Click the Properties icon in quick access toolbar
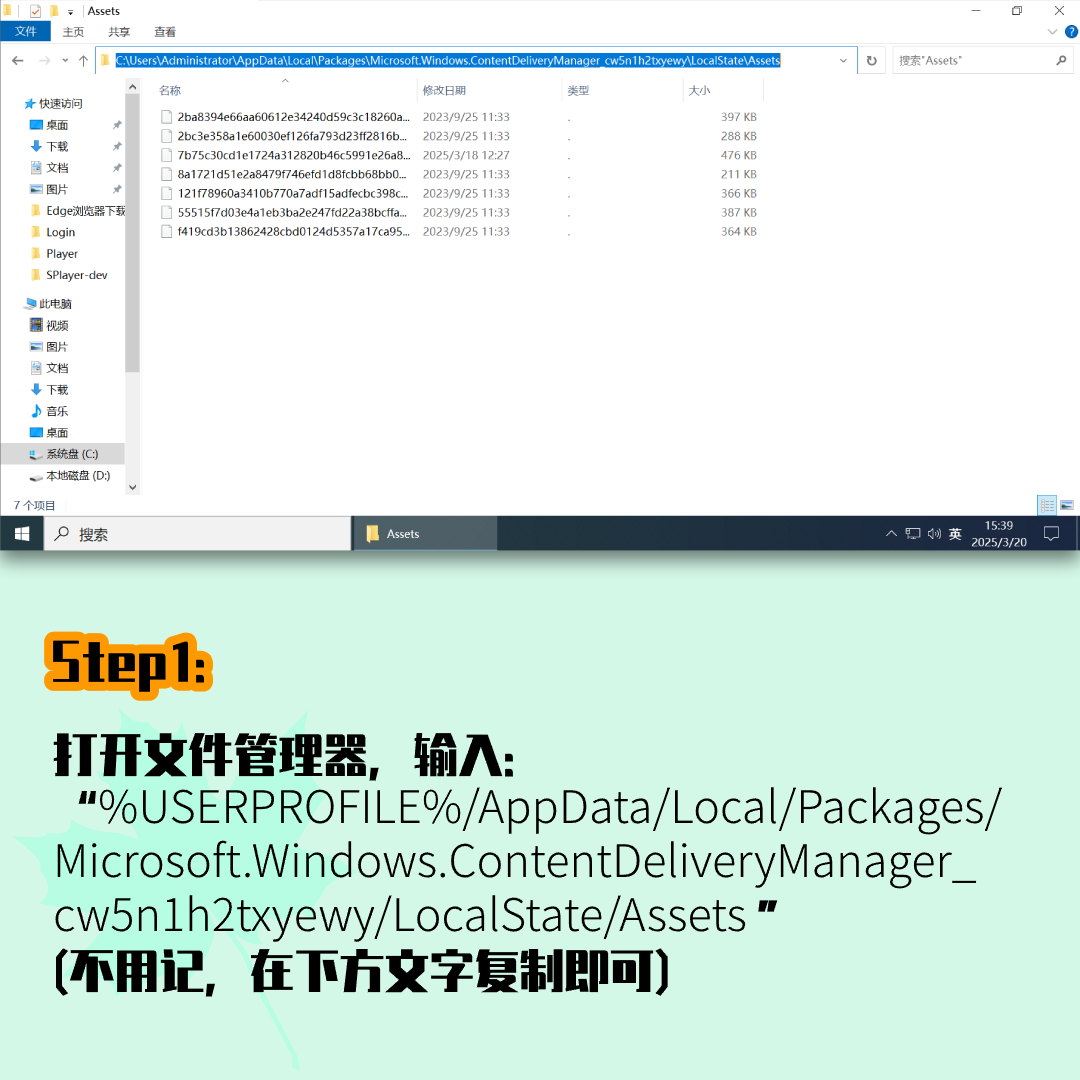This screenshot has height=1080, width=1080. (35, 11)
